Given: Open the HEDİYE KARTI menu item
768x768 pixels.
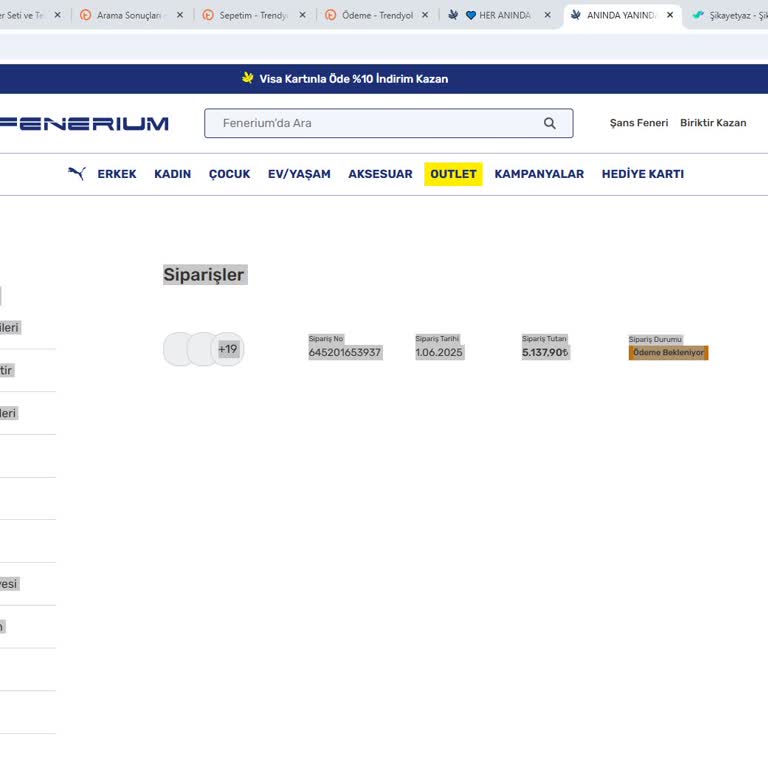Looking at the screenshot, I should coord(643,174).
